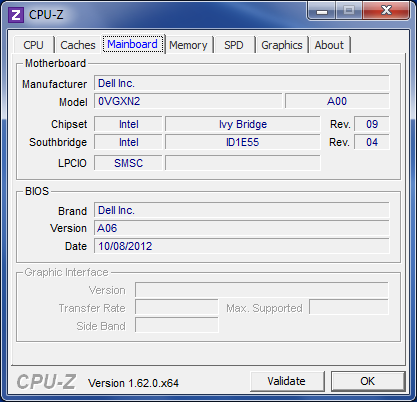The width and height of the screenshot is (417, 402).
Task: Click the CPU-Z window title text
Action: [x=46, y=15]
